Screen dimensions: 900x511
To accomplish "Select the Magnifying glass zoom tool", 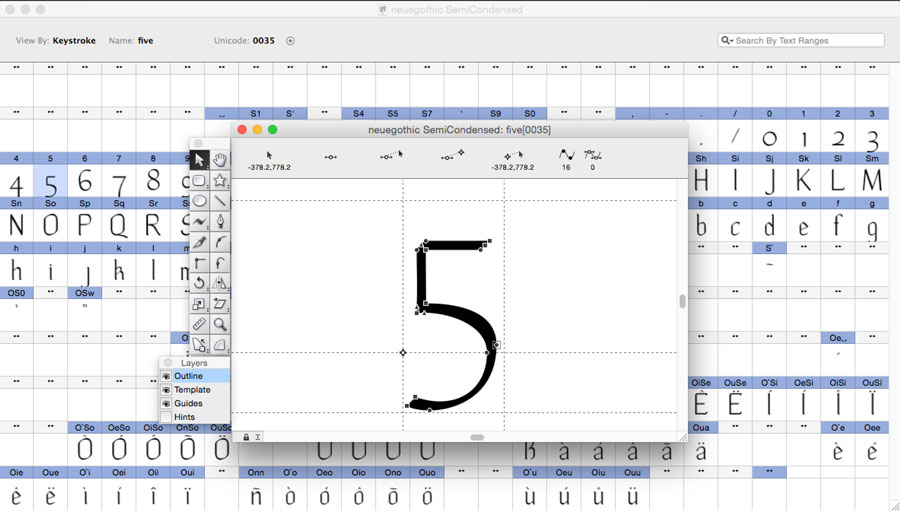I will [x=220, y=325].
